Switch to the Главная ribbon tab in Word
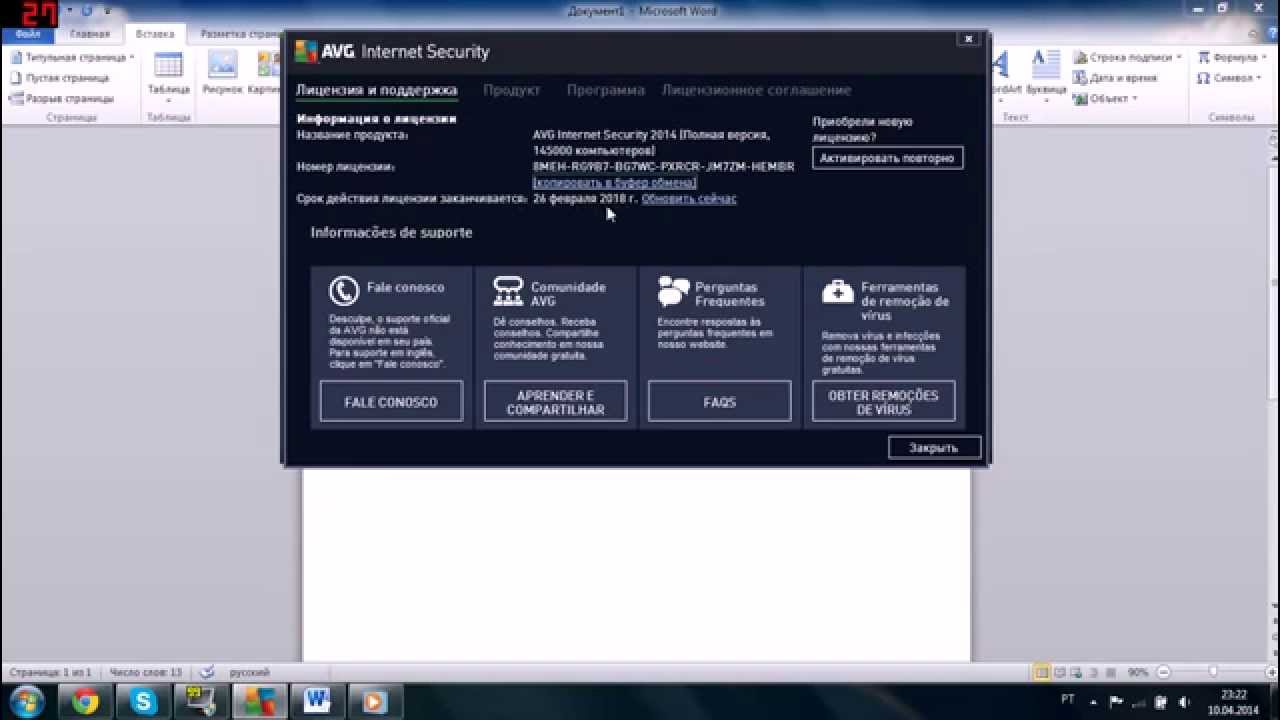 pyautogui.click(x=90, y=34)
